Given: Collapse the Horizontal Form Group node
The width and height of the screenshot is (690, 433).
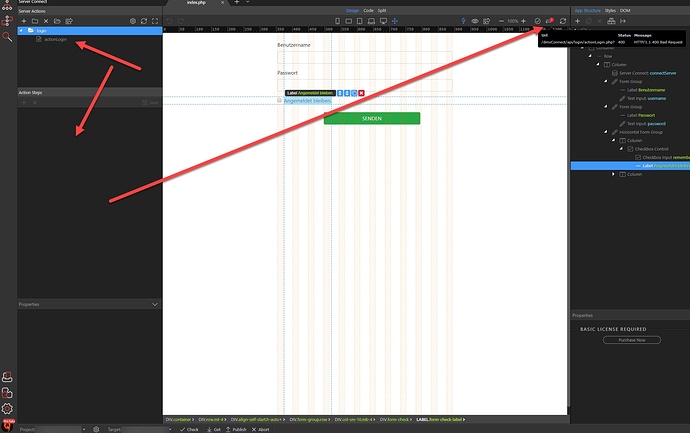Looking at the screenshot, I should click(606, 132).
